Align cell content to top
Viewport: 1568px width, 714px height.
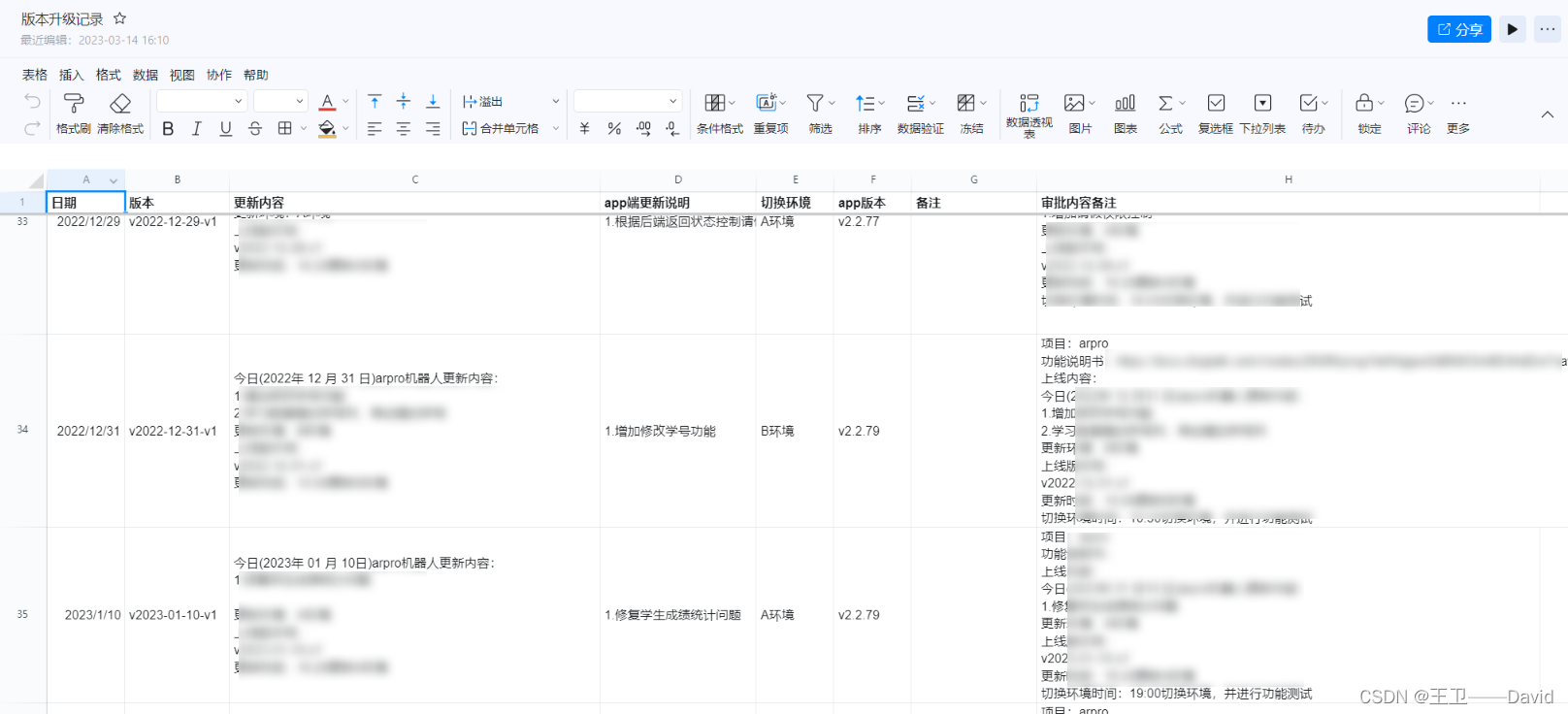(375, 102)
